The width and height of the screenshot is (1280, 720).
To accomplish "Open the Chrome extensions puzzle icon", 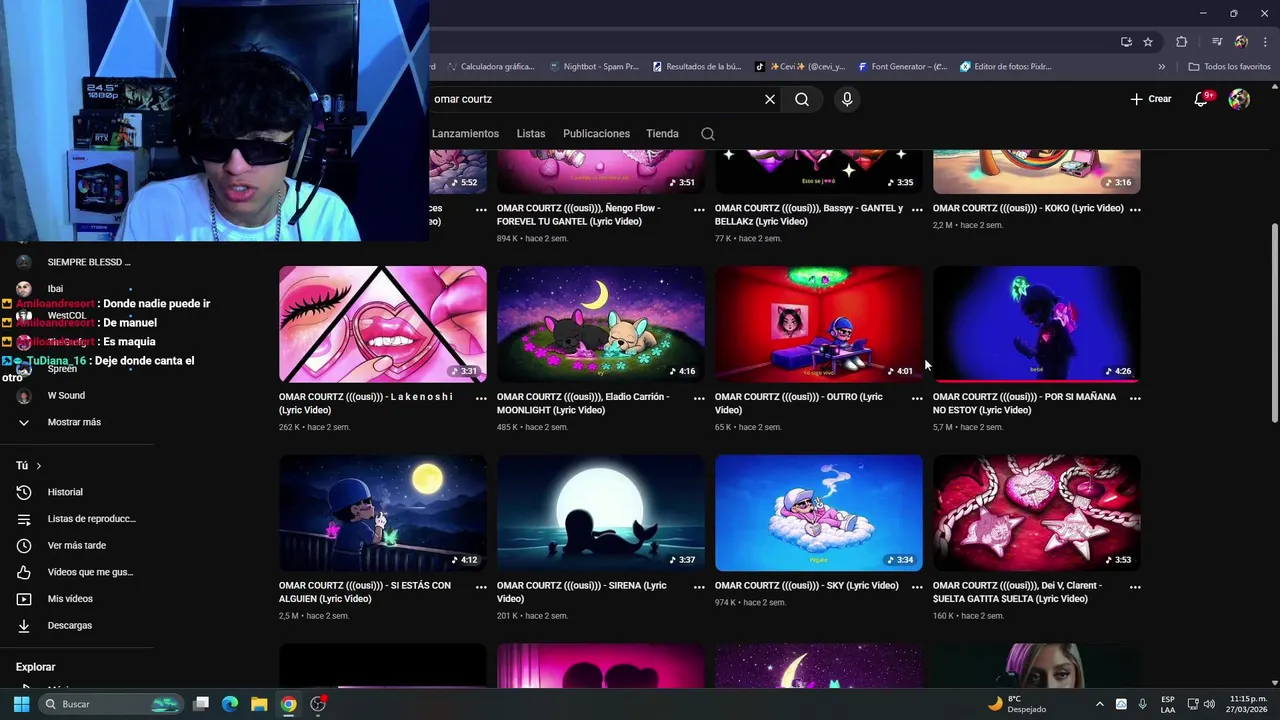I will point(1182,42).
